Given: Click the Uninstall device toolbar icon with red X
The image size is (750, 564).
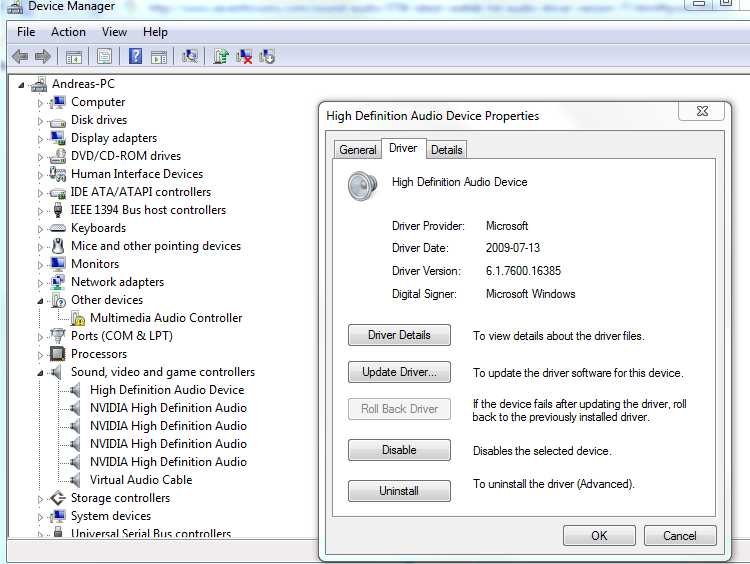Looking at the screenshot, I should coord(244,56).
